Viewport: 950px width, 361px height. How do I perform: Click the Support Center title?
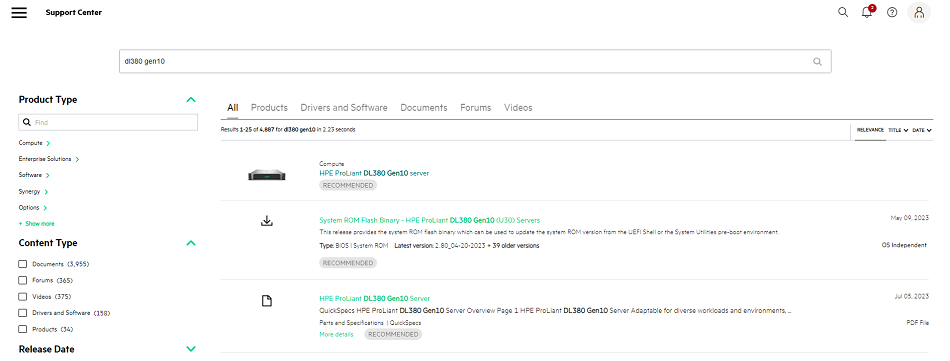73,12
